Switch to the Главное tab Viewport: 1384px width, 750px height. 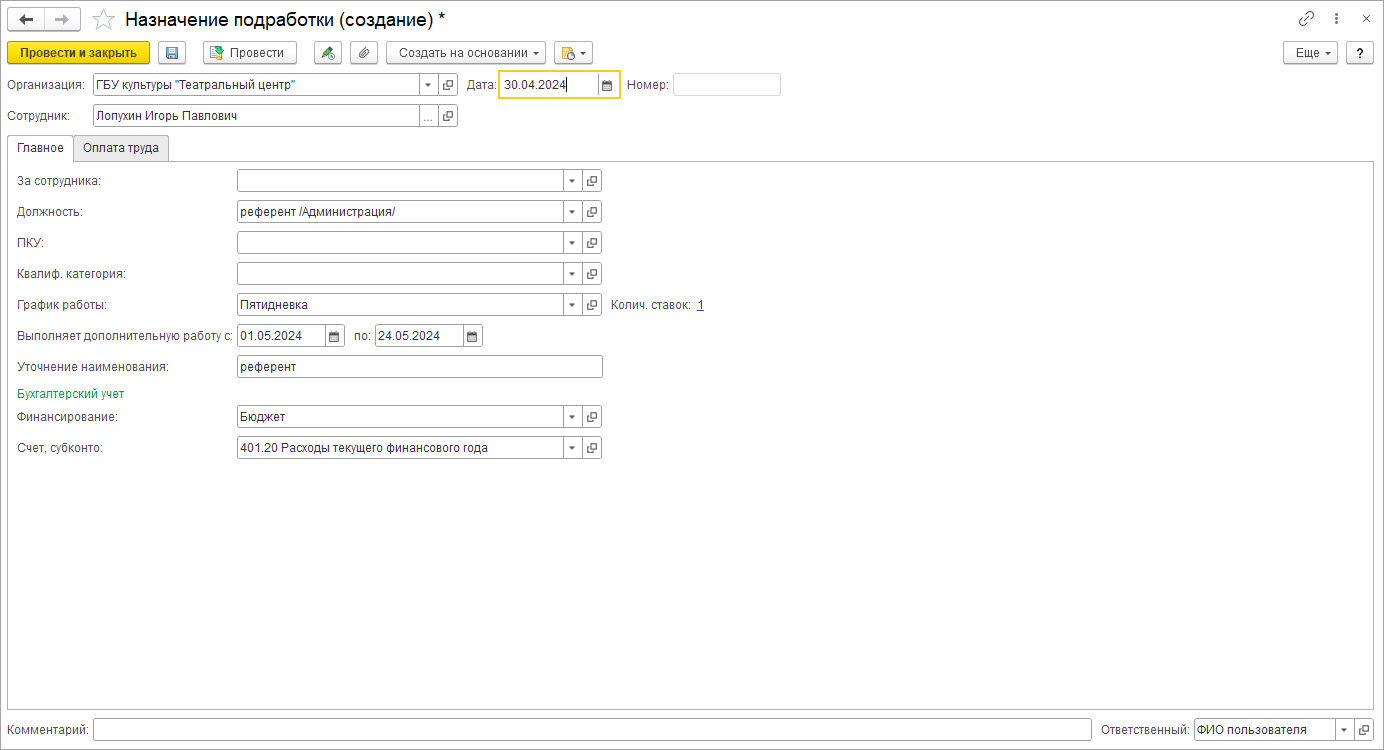tap(41, 148)
